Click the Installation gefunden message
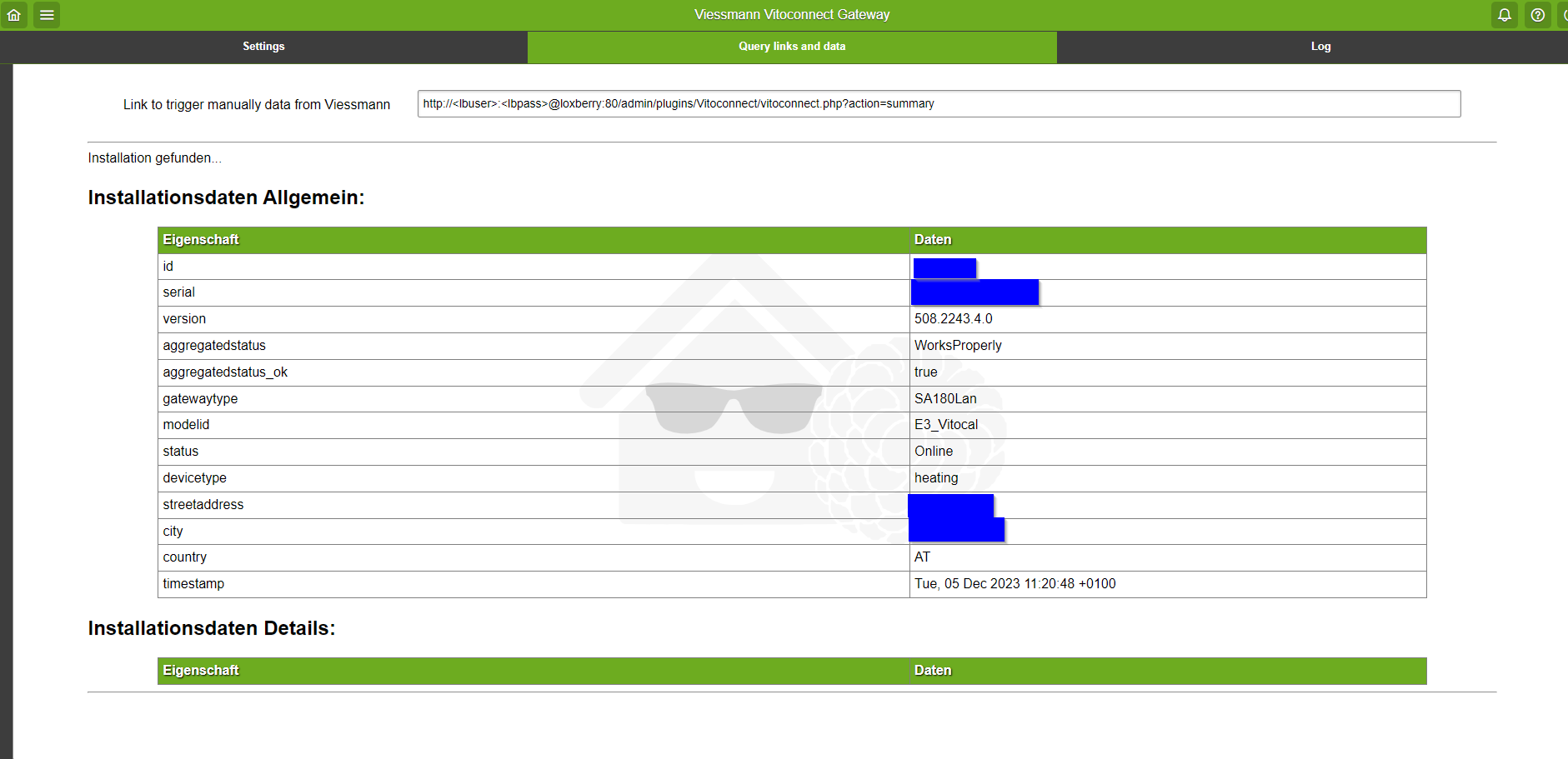This screenshot has width=1568, height=759. pyautogui.click(x=155, y=158)
